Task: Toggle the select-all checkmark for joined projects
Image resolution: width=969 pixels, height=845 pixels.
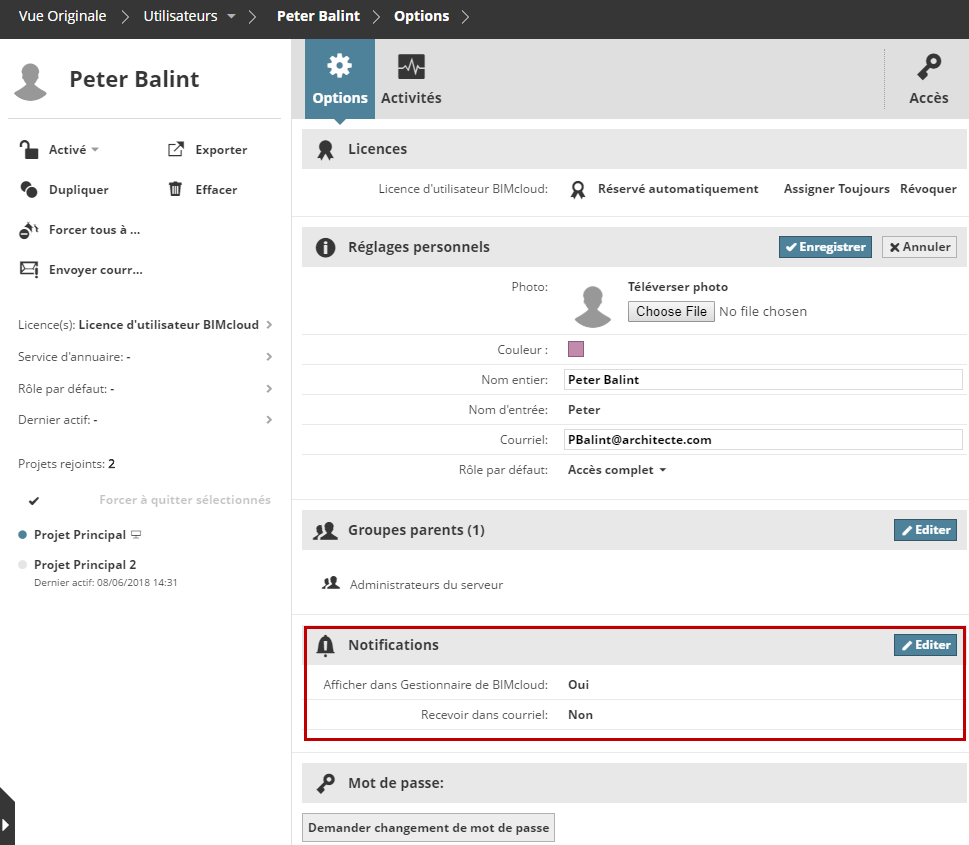Action: [34, 500]
